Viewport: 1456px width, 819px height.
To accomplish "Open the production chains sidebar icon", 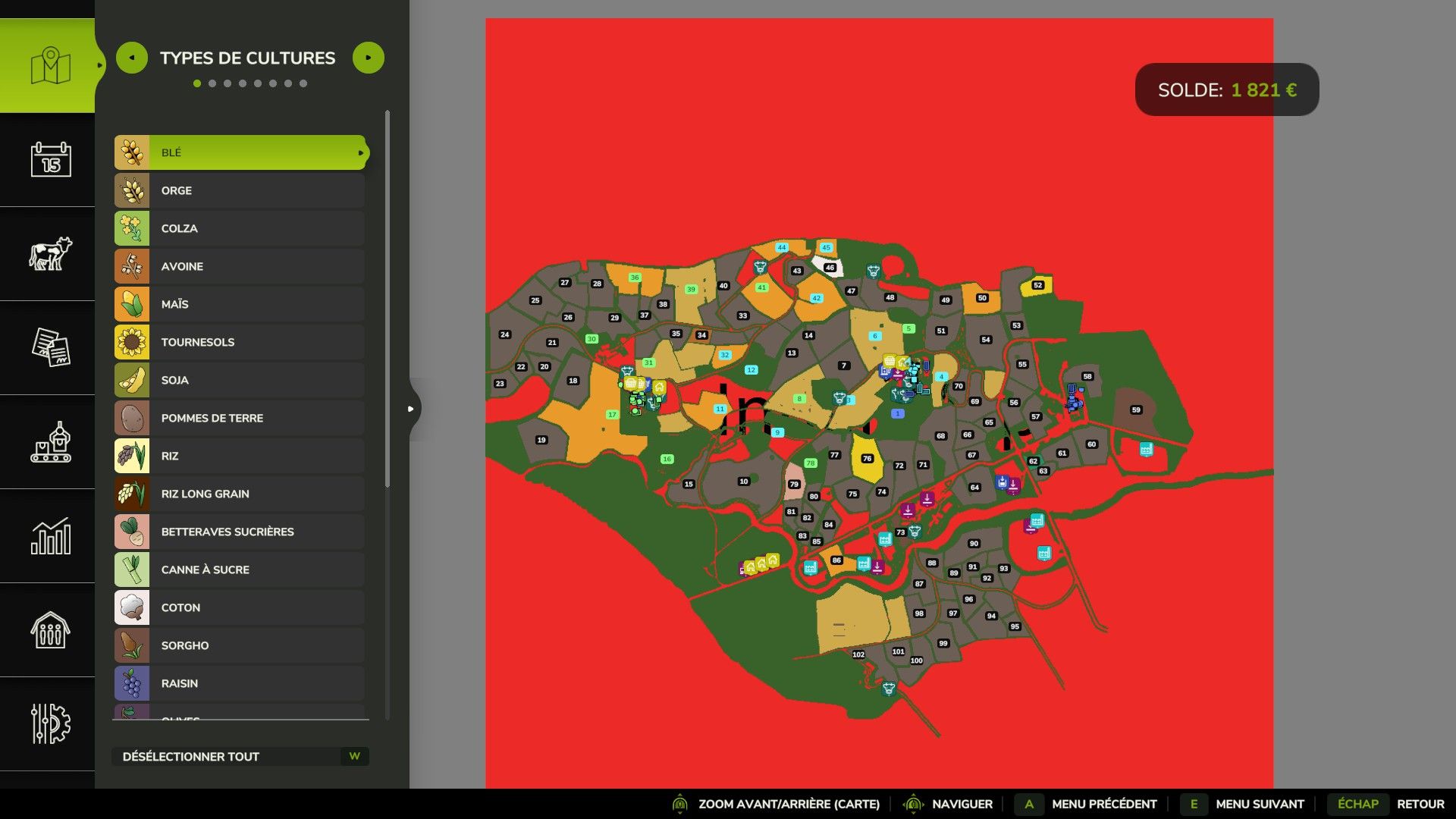I will (x=50, y=441).
